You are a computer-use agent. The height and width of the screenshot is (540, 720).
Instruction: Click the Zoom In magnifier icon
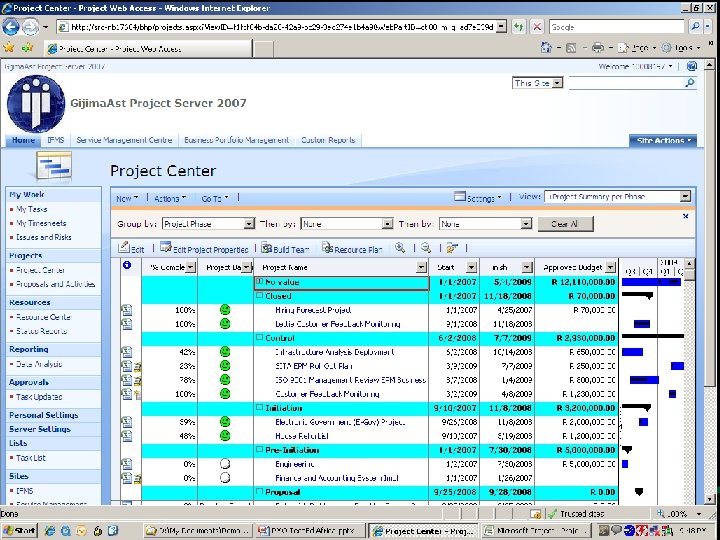400,248
